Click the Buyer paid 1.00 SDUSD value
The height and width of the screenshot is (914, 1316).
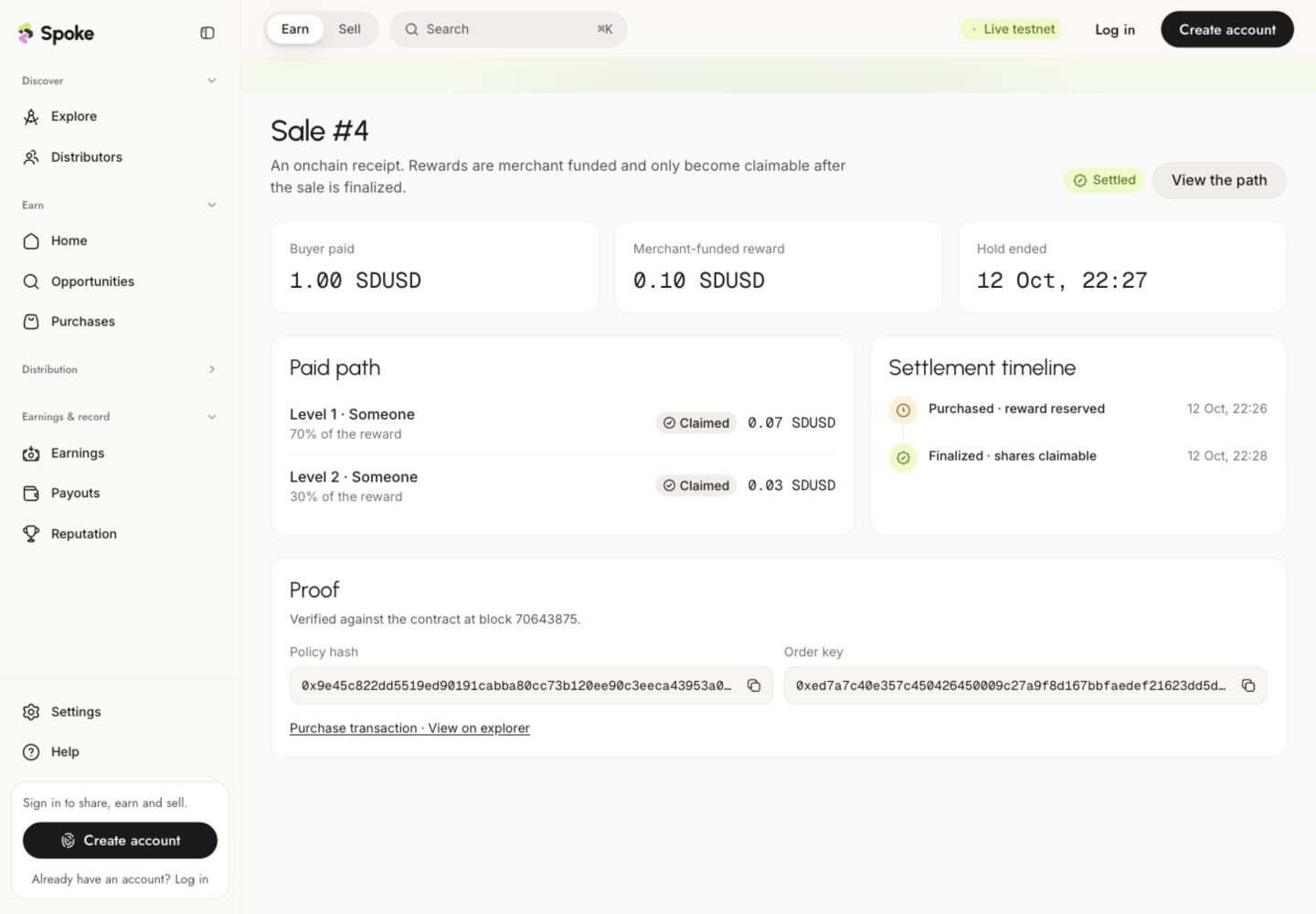[356, 281]
